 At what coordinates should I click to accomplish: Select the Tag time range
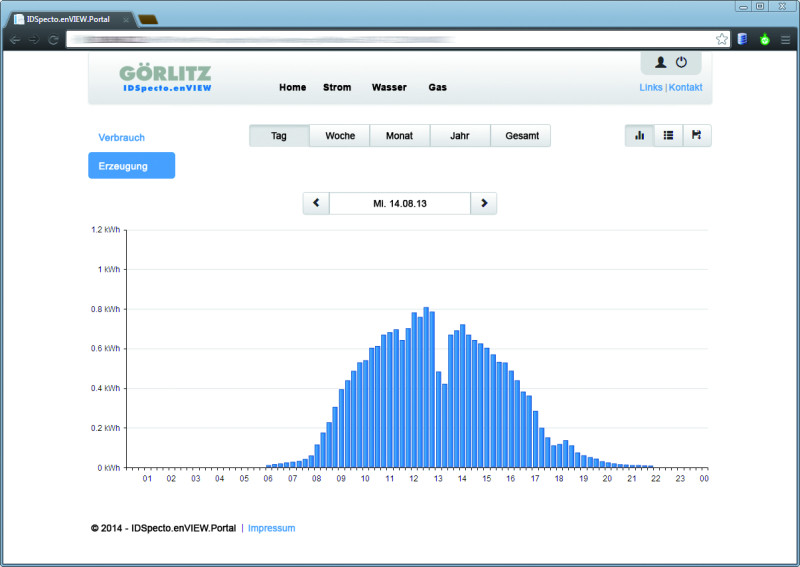point(279,136)
